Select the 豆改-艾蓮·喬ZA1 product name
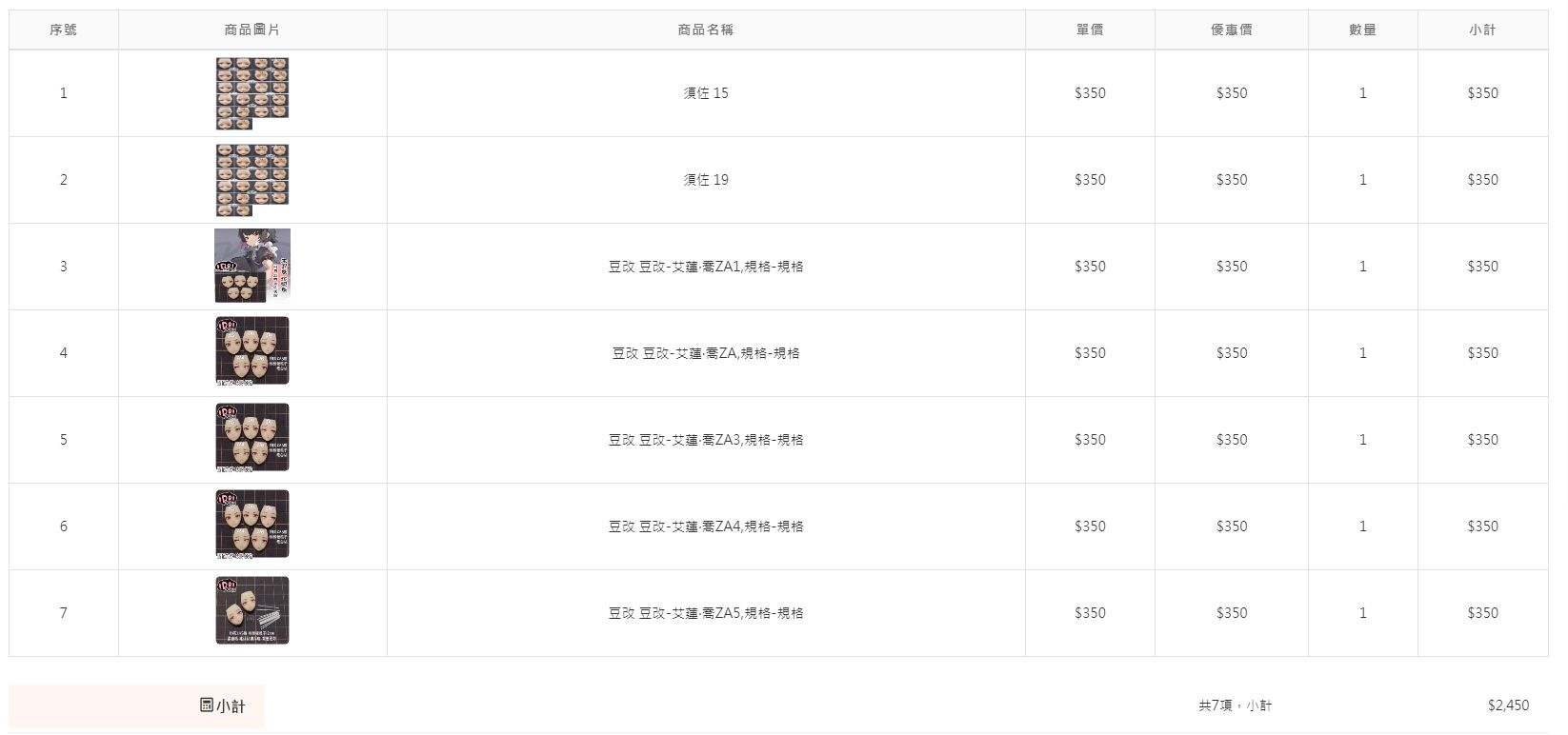The image size is (1568, 735). click(x=706, y=267)
